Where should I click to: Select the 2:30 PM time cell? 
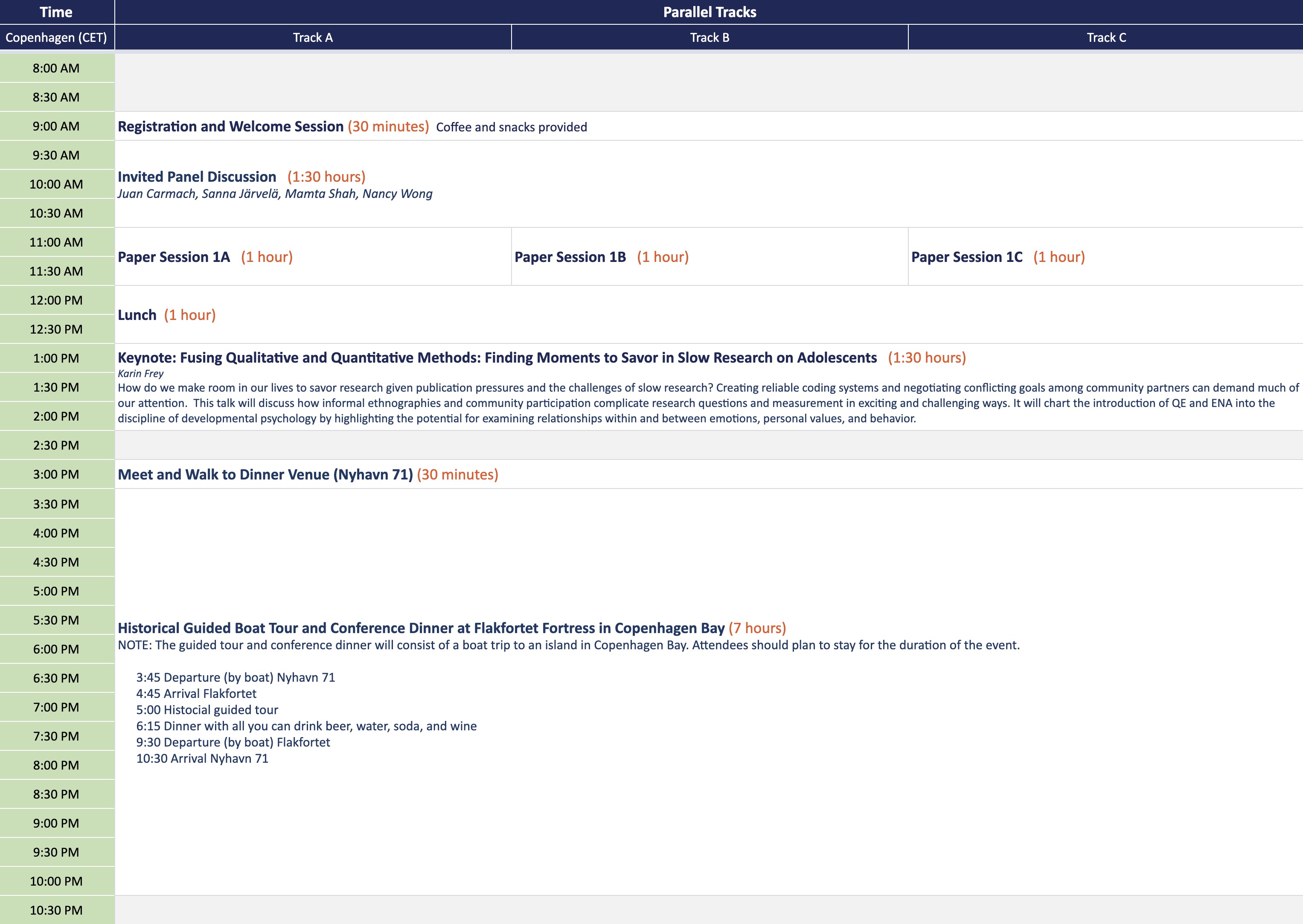pos(56,445)
